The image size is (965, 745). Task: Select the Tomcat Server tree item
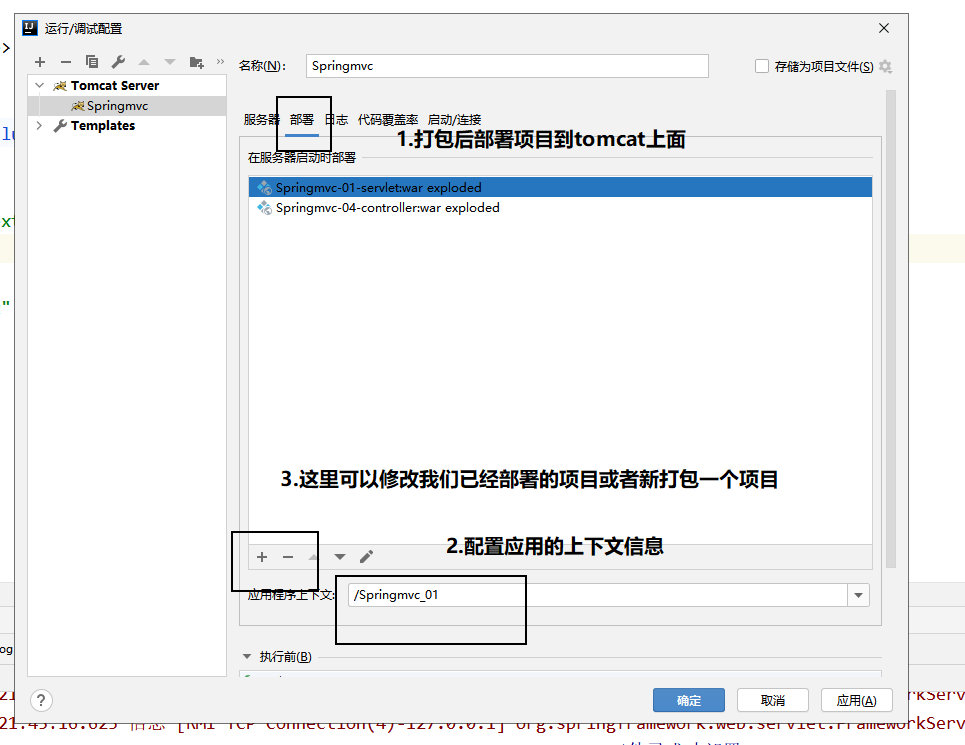coord(127,86)
